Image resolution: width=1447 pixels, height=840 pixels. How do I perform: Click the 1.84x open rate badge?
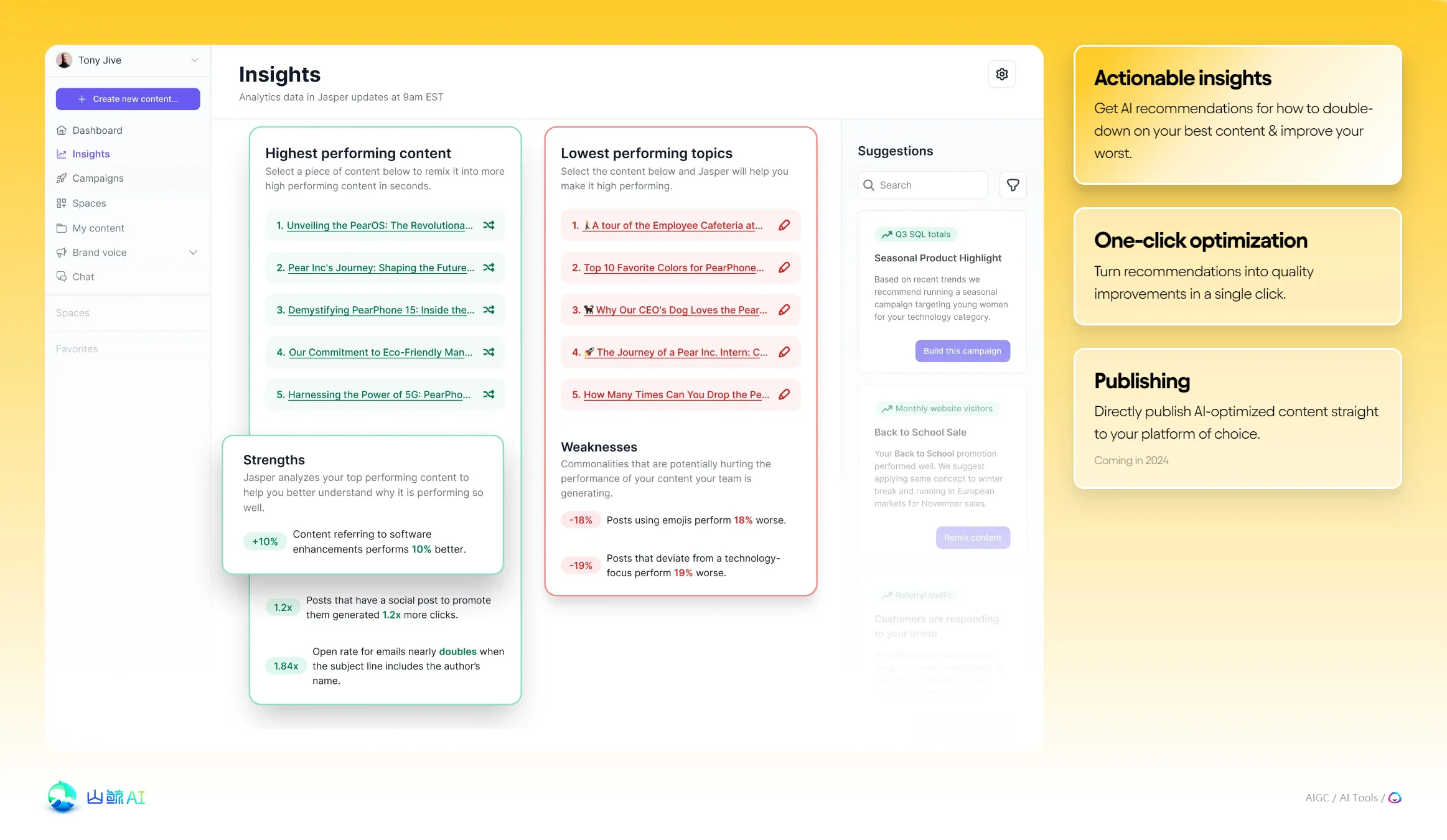[286, 666]
